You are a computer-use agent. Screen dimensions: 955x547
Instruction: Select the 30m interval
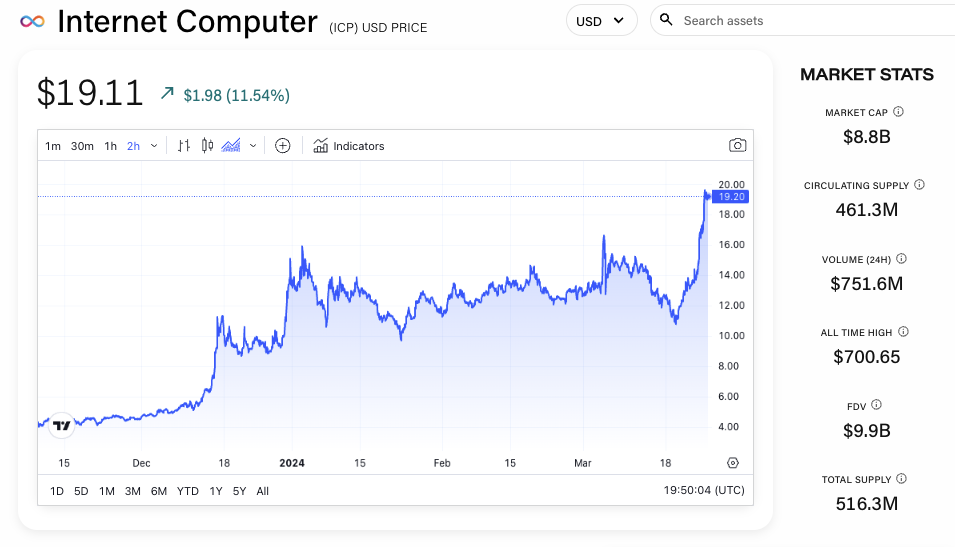(82, 146)
